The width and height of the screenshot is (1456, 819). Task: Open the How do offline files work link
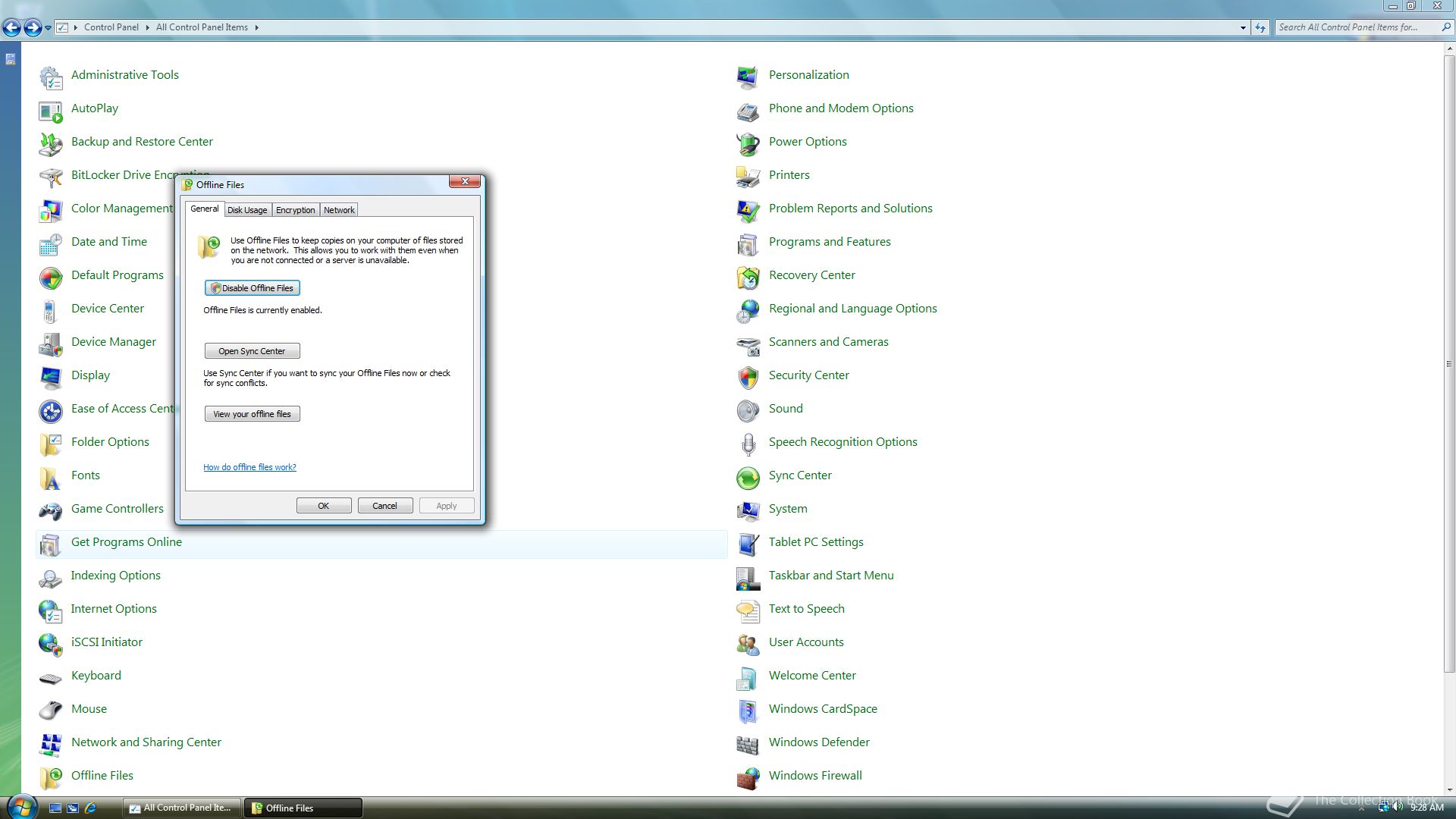click(249, 467)
